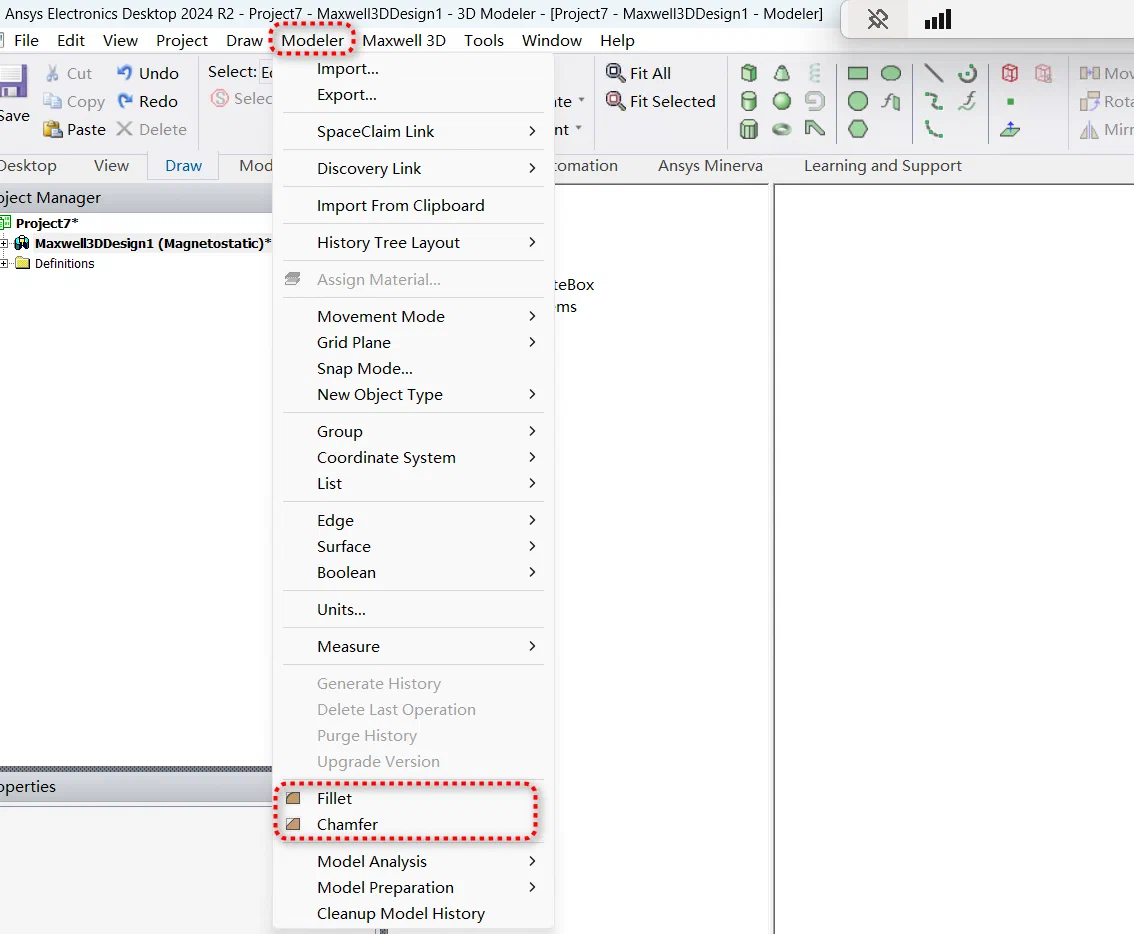The width and height of the screenshot is (1134, 934).
Task: Select the Draw Sphere tool icon
Action: (x=782, y=101)
